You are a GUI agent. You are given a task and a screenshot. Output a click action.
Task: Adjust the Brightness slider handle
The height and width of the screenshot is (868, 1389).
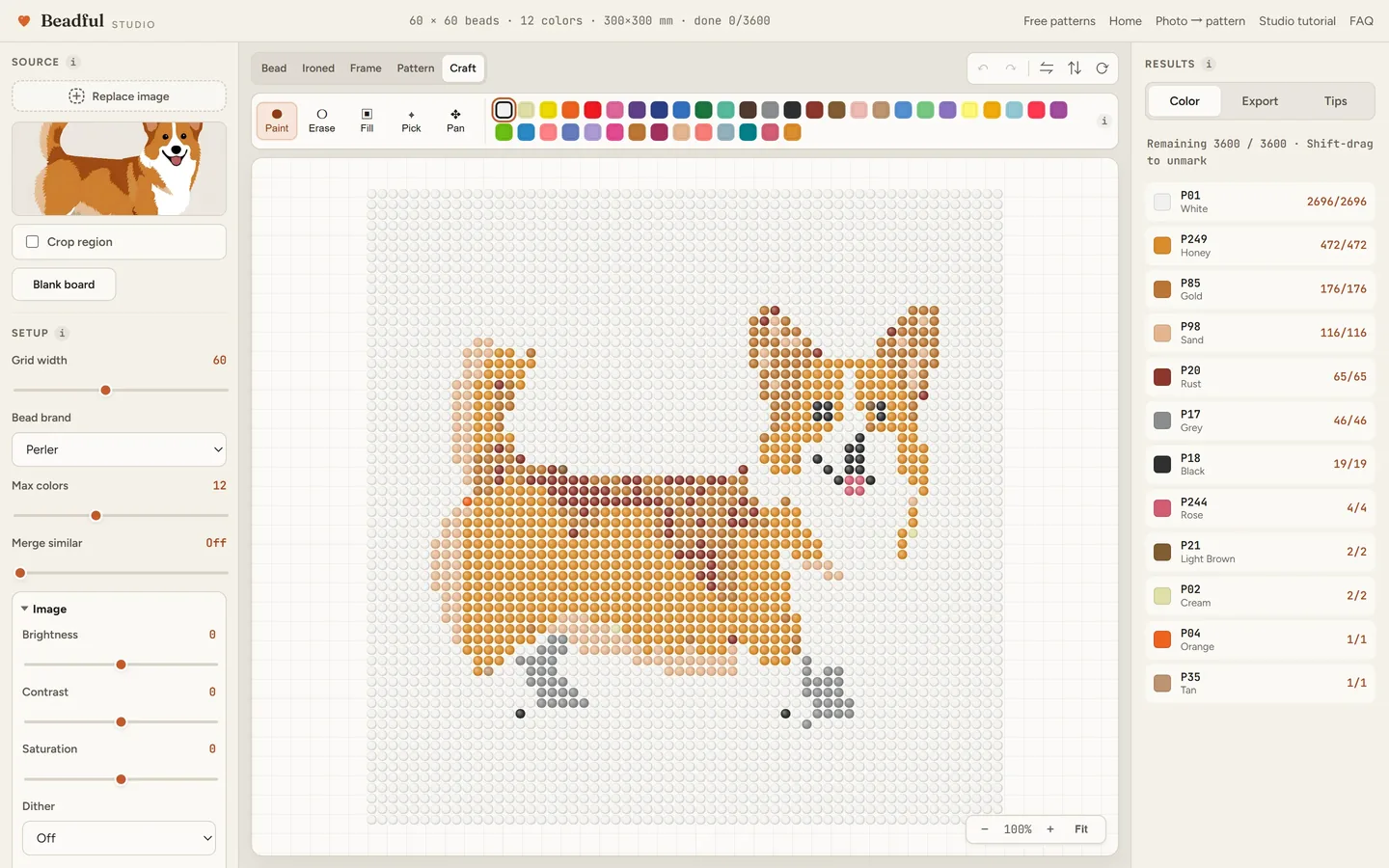click(121, 665)
